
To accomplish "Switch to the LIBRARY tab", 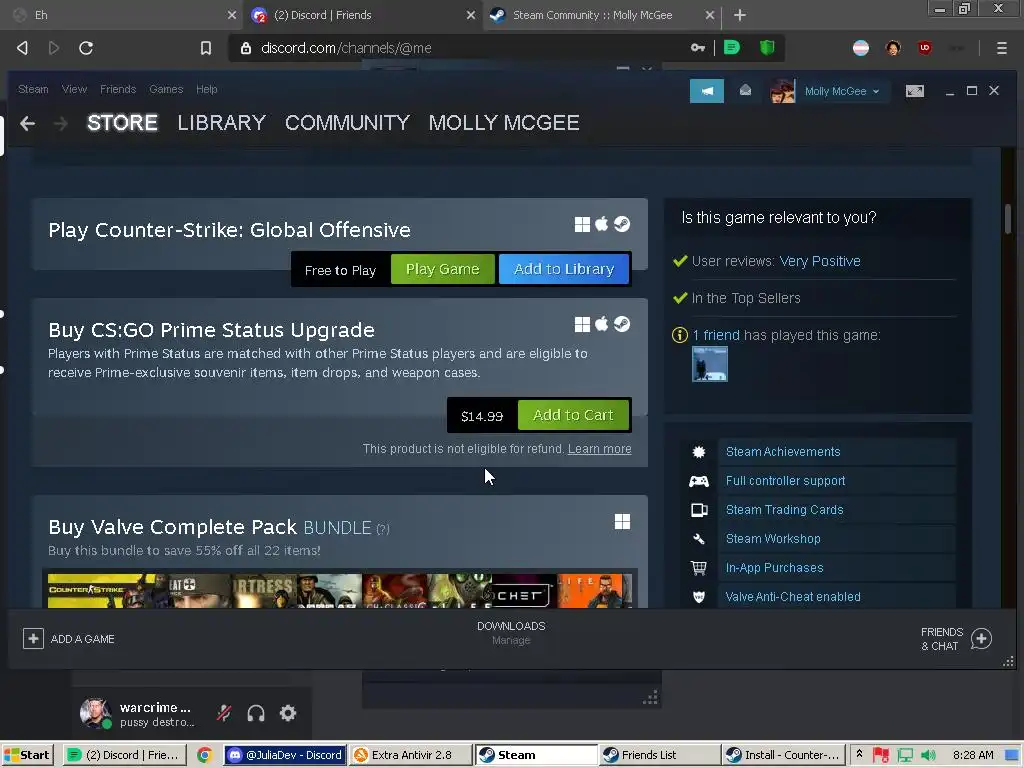I will [x=221, y=123].
